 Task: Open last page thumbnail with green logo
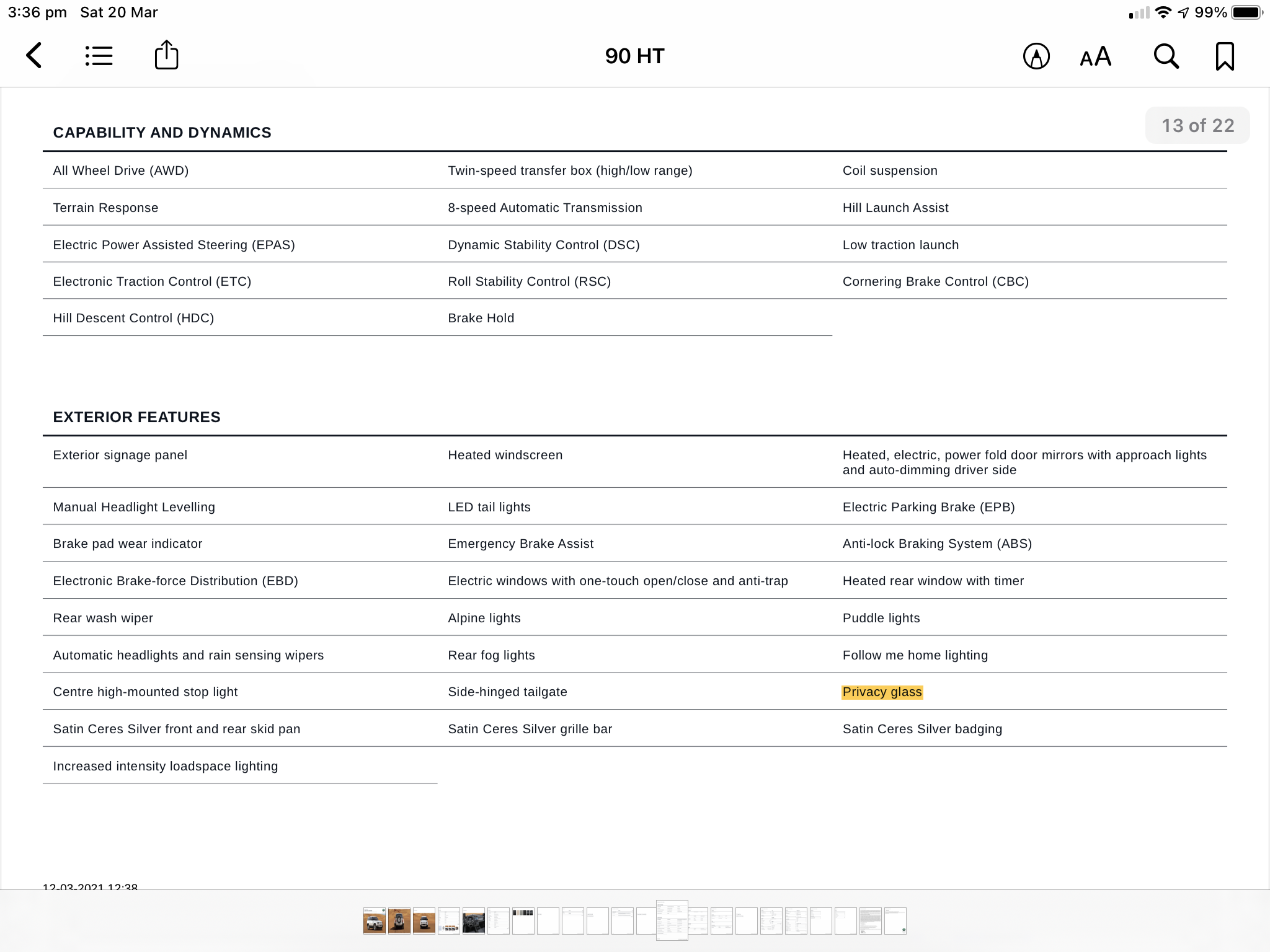tap(895, 921)
